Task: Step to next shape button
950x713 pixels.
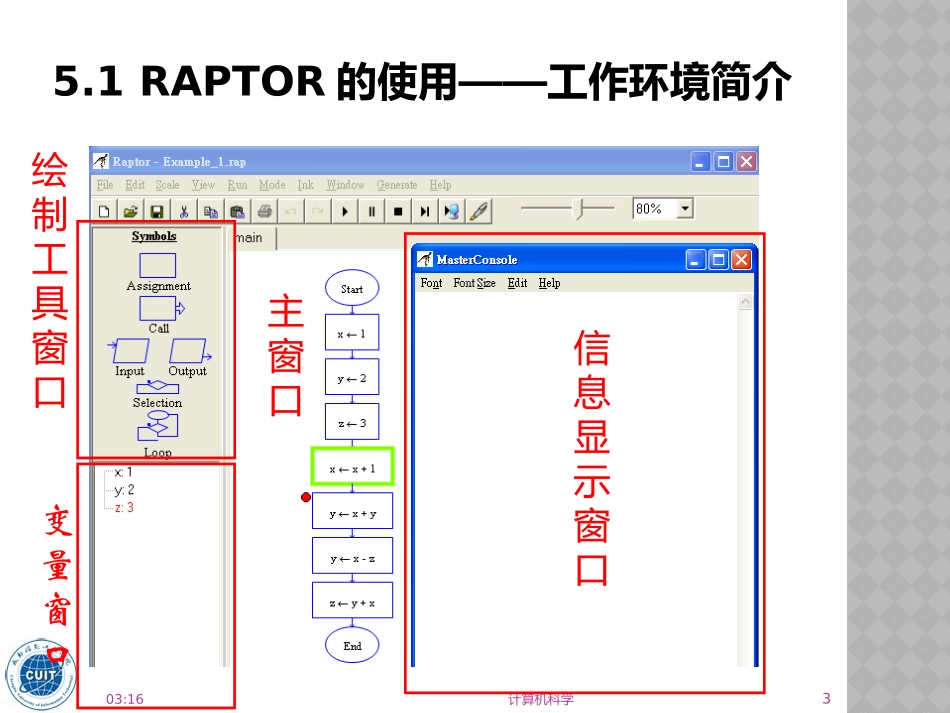Action: pyautogui.click(x=424, y=211)
